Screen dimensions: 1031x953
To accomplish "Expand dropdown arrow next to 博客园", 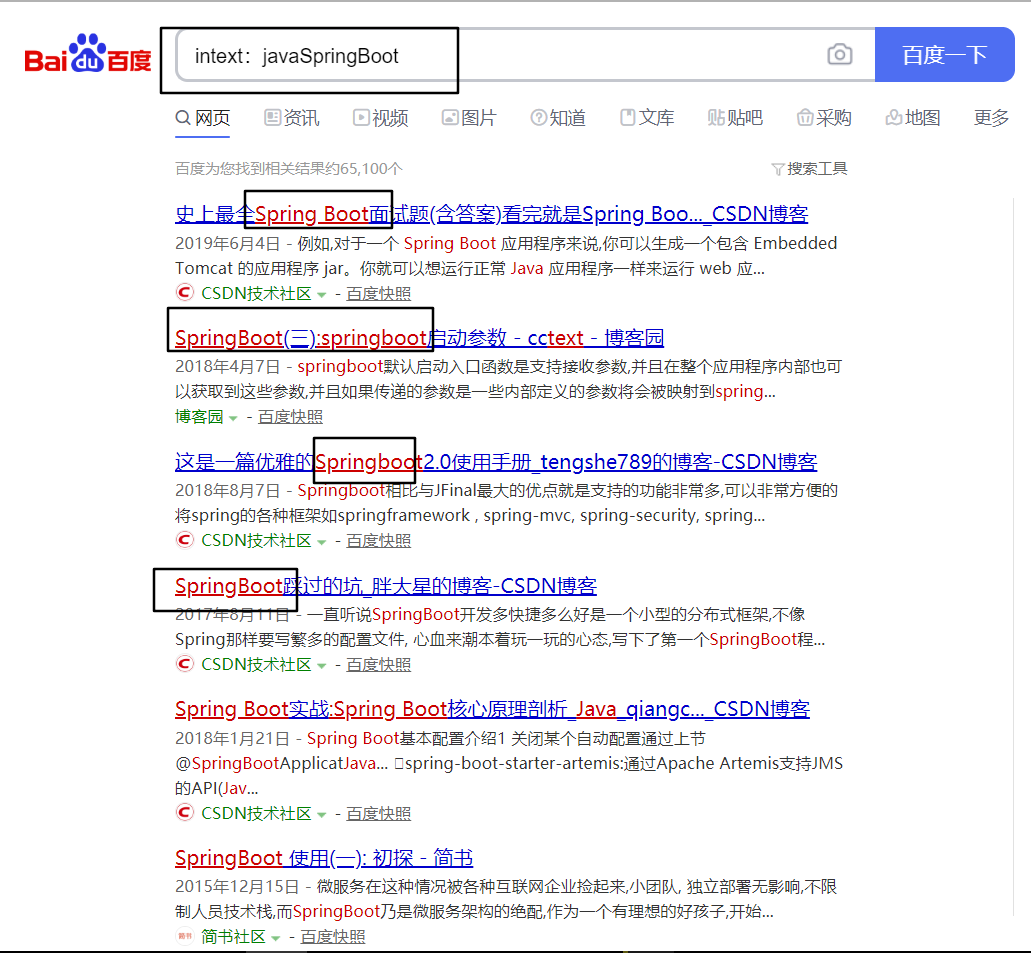I will point(233,418).
